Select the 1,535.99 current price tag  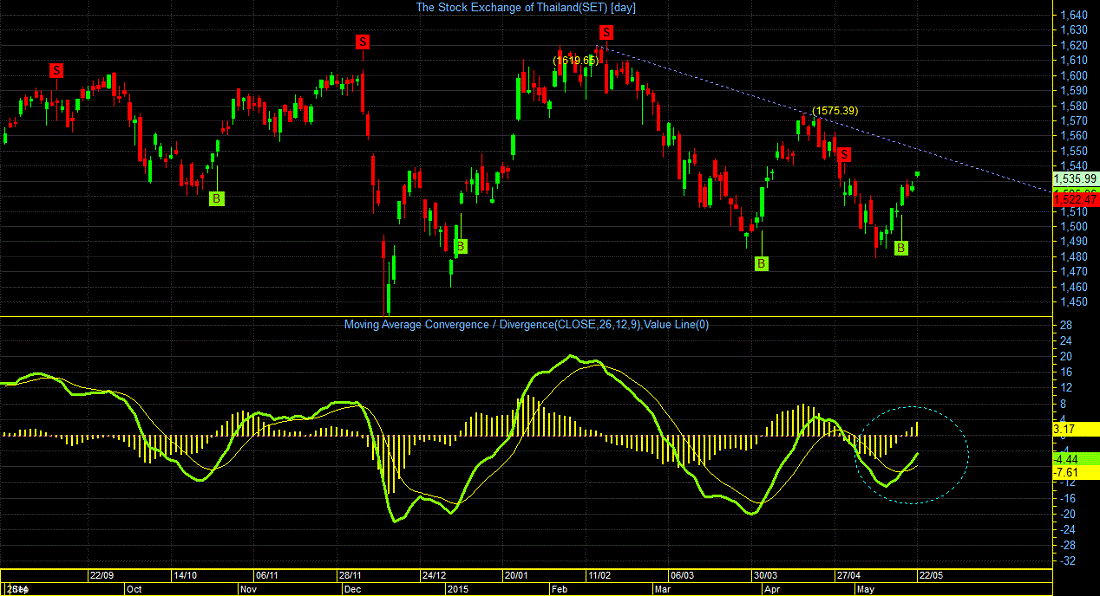tap(1075, 179)
